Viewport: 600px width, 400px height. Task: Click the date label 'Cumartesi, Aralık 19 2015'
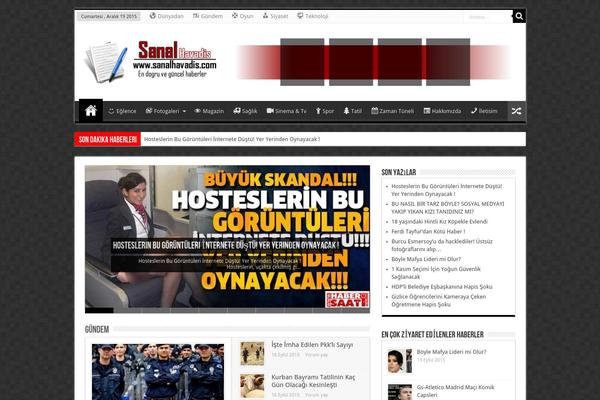[109, 16]
